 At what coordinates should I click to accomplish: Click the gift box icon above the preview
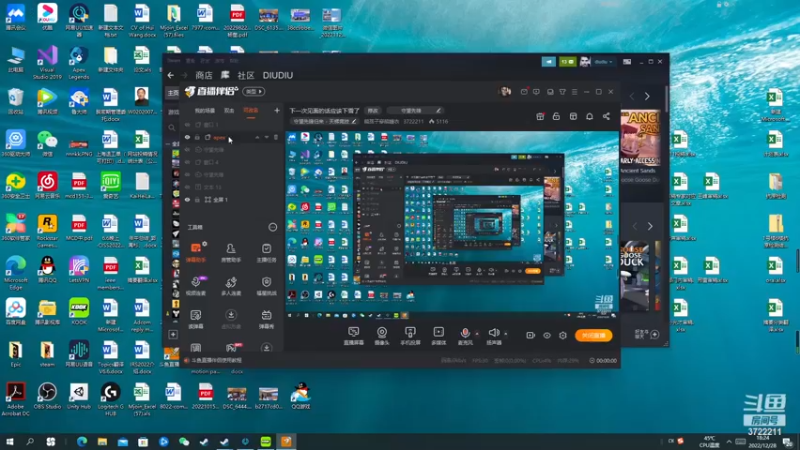(x=540, y=116)
